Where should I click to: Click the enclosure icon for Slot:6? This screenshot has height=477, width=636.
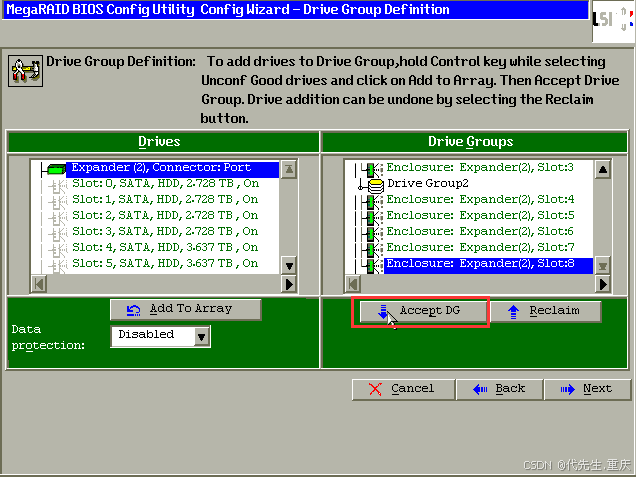372,233
